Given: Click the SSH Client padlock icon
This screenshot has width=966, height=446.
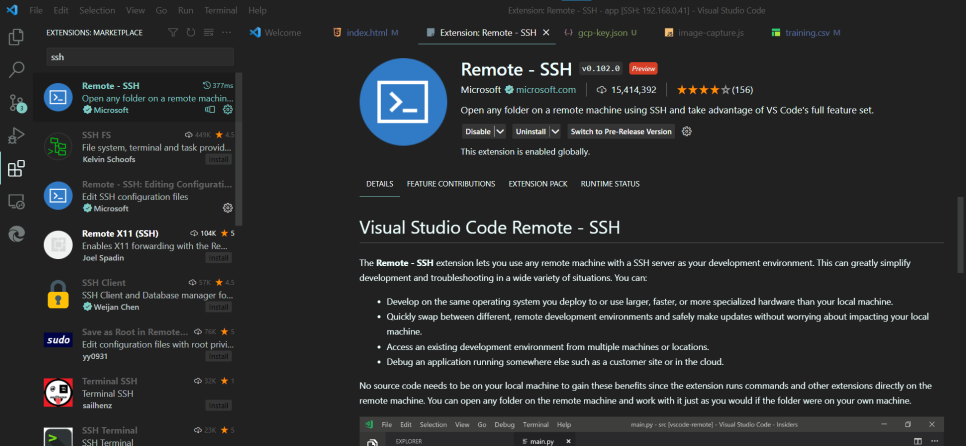Looking at the screenshot, I should coord(58,294).
